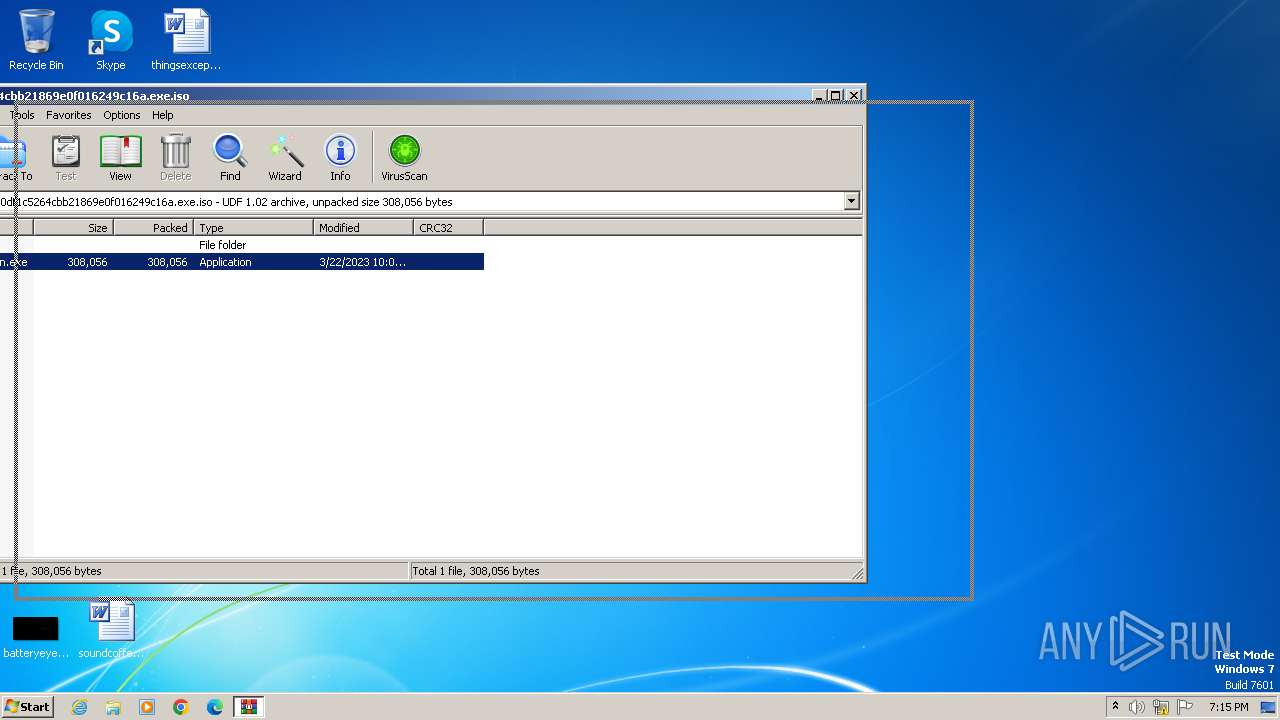Viewport: 1280px width, 720px height.
Task: Open the soundcoffe Word document icon
Action: tap(111, 630)
